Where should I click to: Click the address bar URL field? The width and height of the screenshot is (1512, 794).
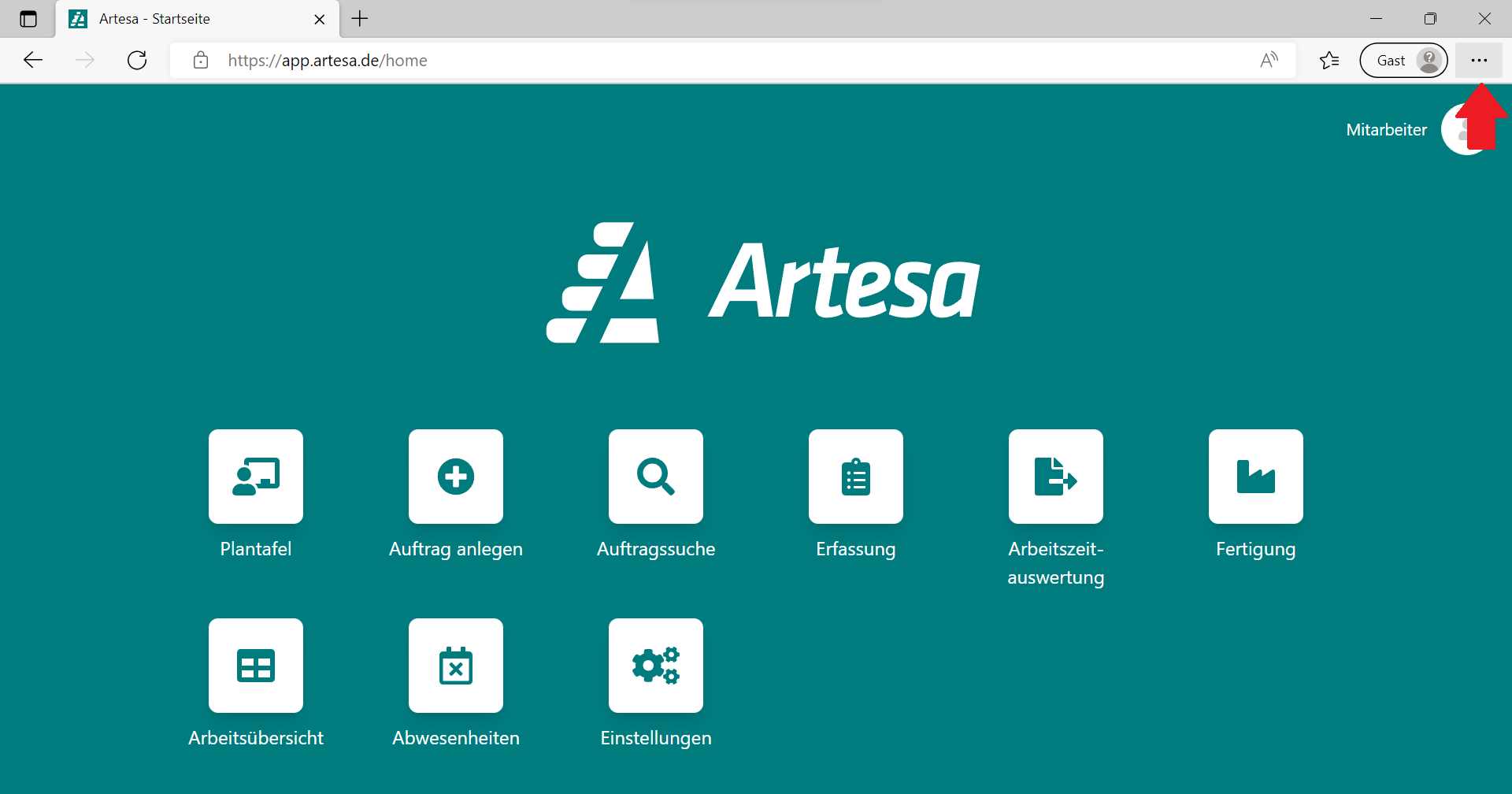pos(709,61)
